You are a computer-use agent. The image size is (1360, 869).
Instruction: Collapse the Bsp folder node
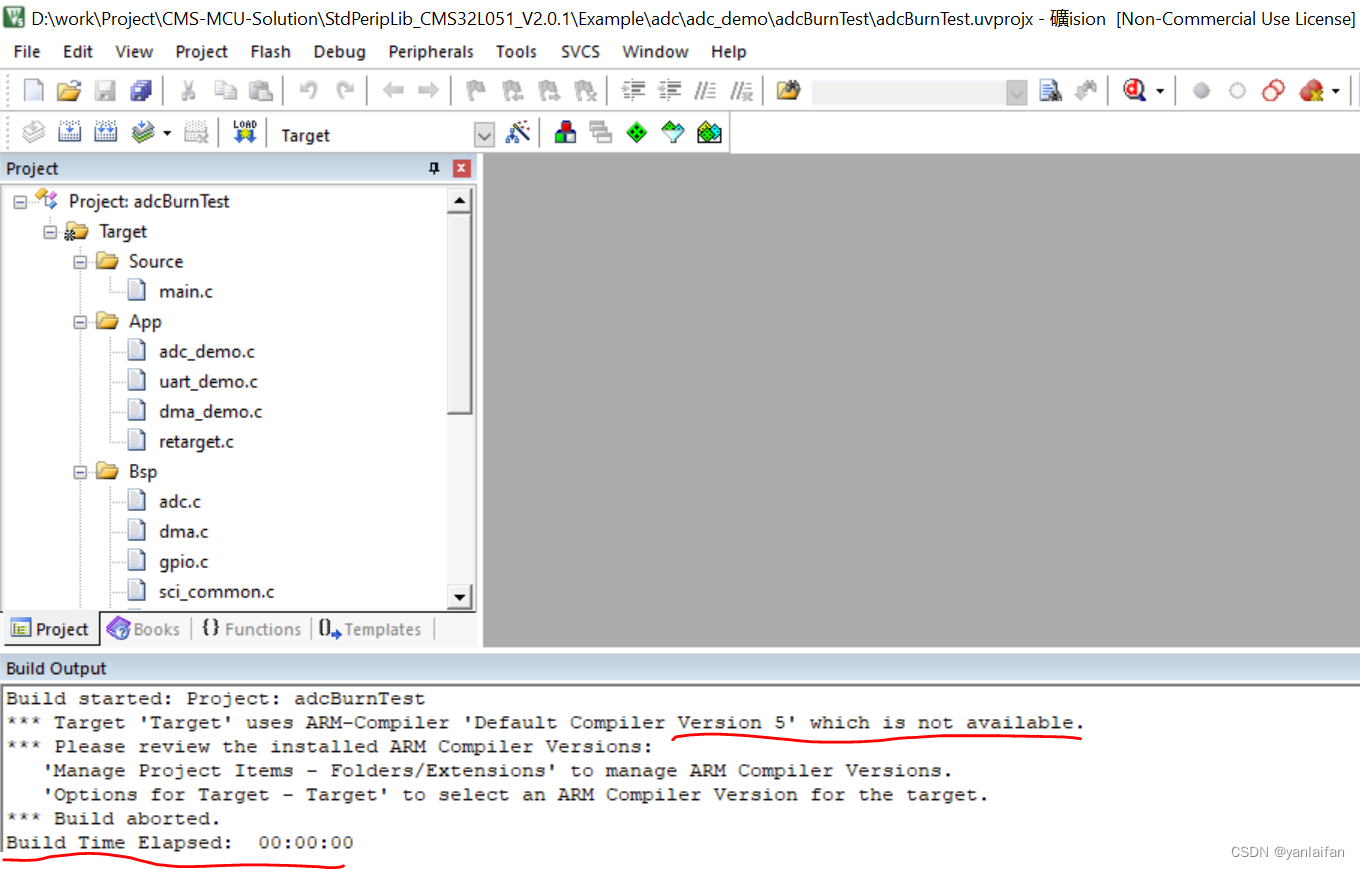pyautogui.click(x=81, y=472)
